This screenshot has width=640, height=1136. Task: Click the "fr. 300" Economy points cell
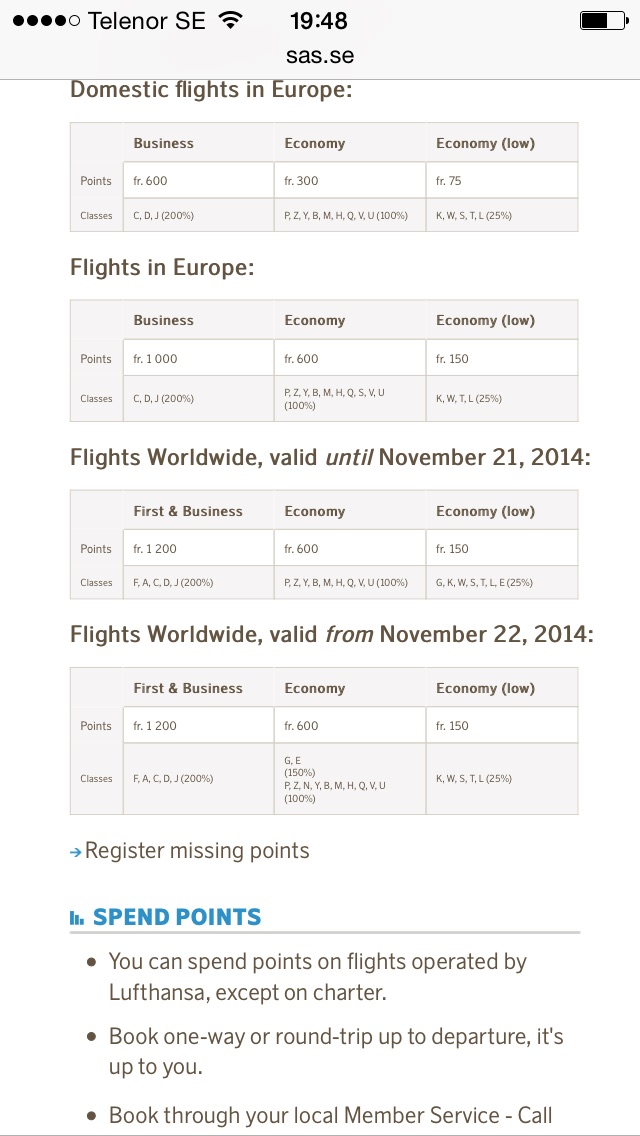pos(349,181)
